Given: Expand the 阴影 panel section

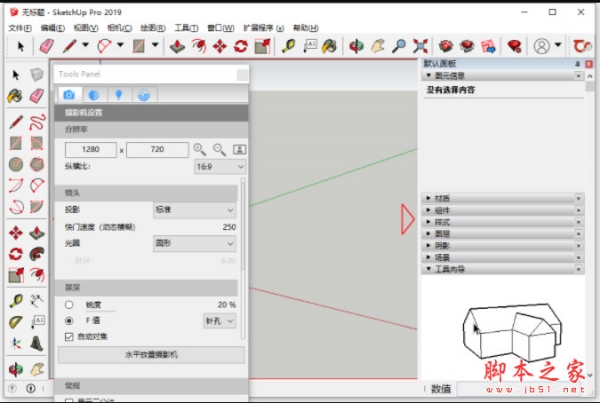Looking at the screenshot, I should click(x=503, y=246).
